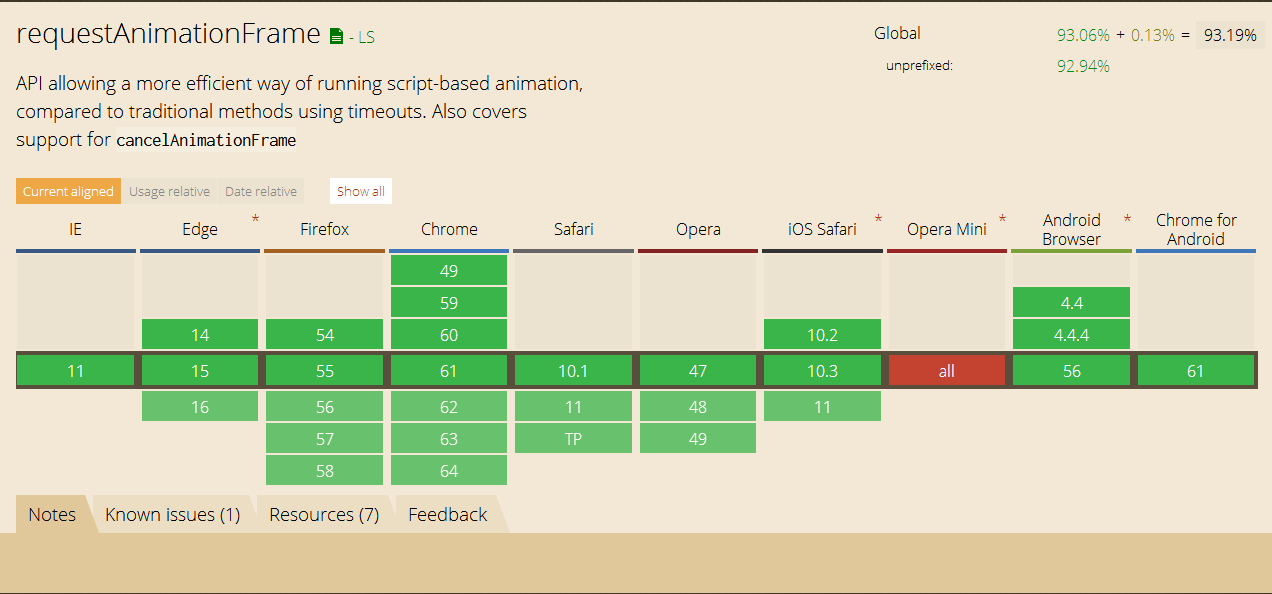Click the IE 11 support cell
Viewport: 1272px width, 594px height.
point(75,371)
